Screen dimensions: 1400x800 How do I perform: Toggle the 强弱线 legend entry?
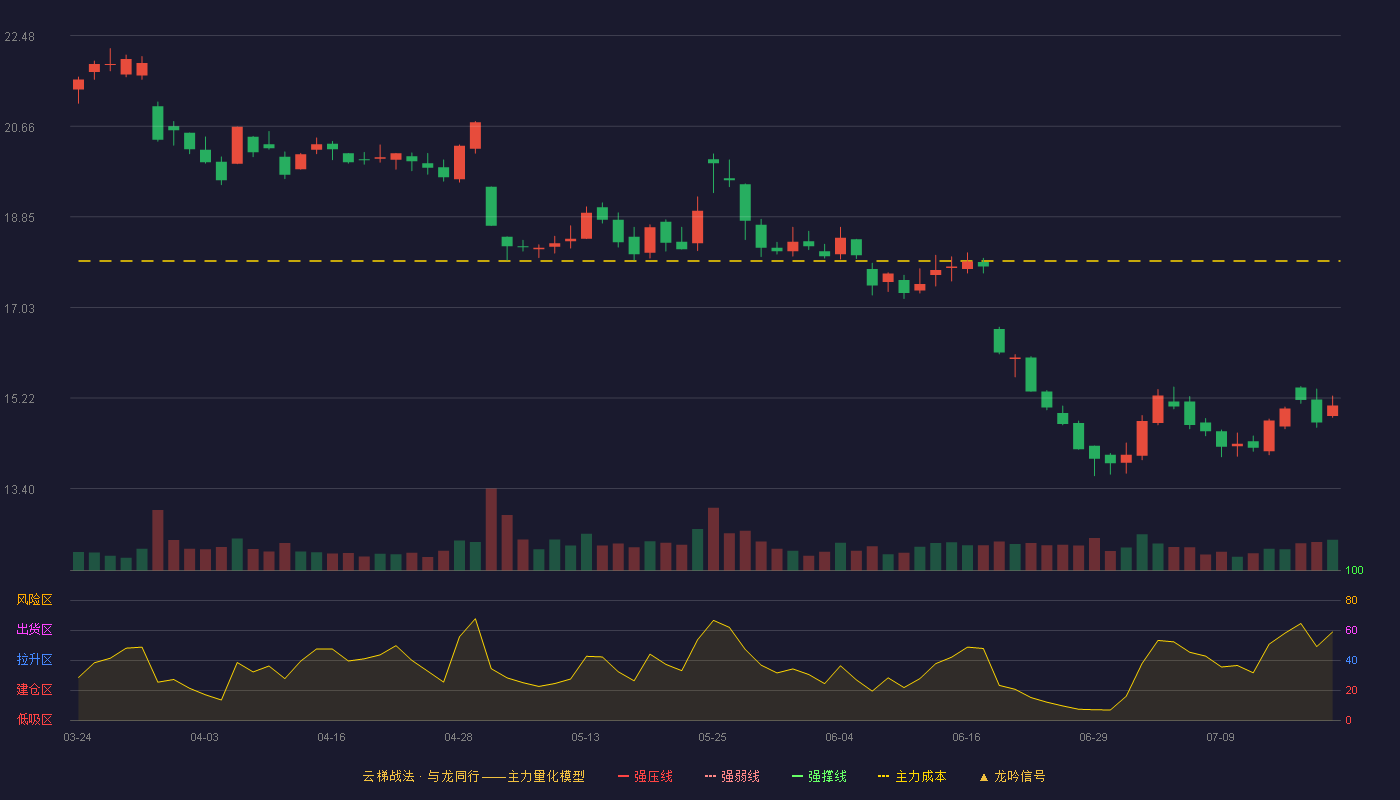732,776
